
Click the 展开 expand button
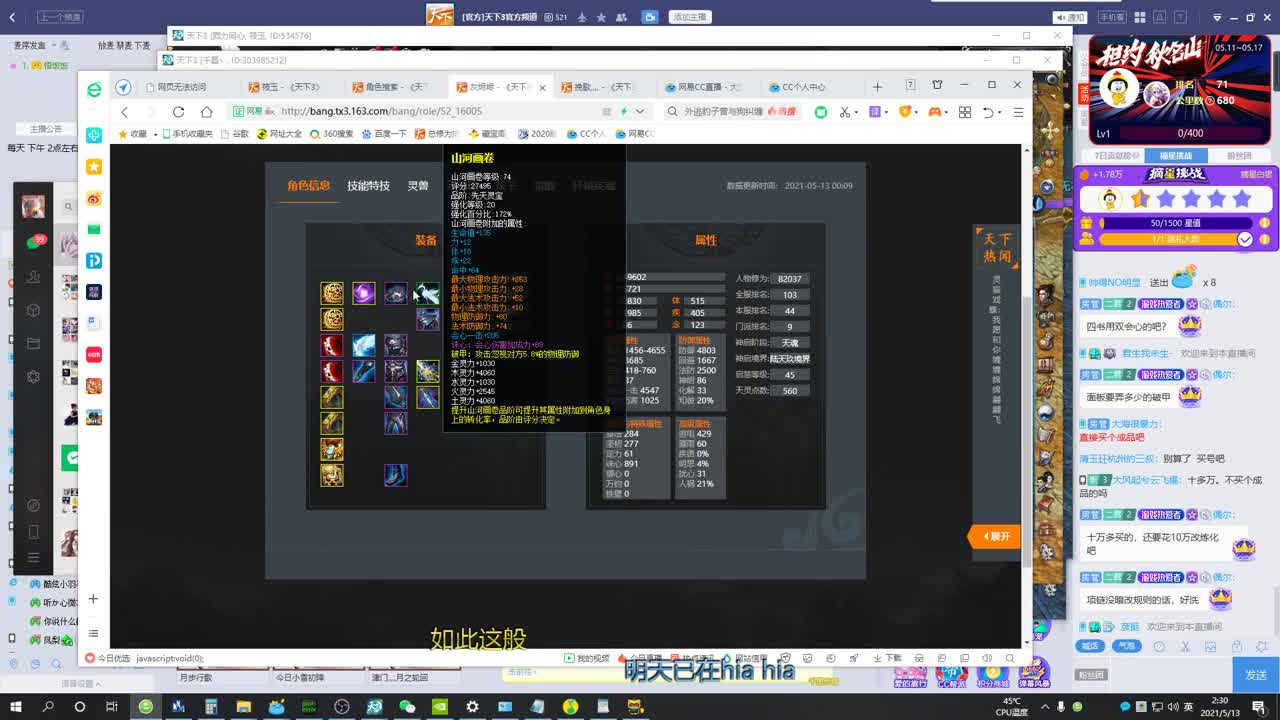tap(995, 537)
